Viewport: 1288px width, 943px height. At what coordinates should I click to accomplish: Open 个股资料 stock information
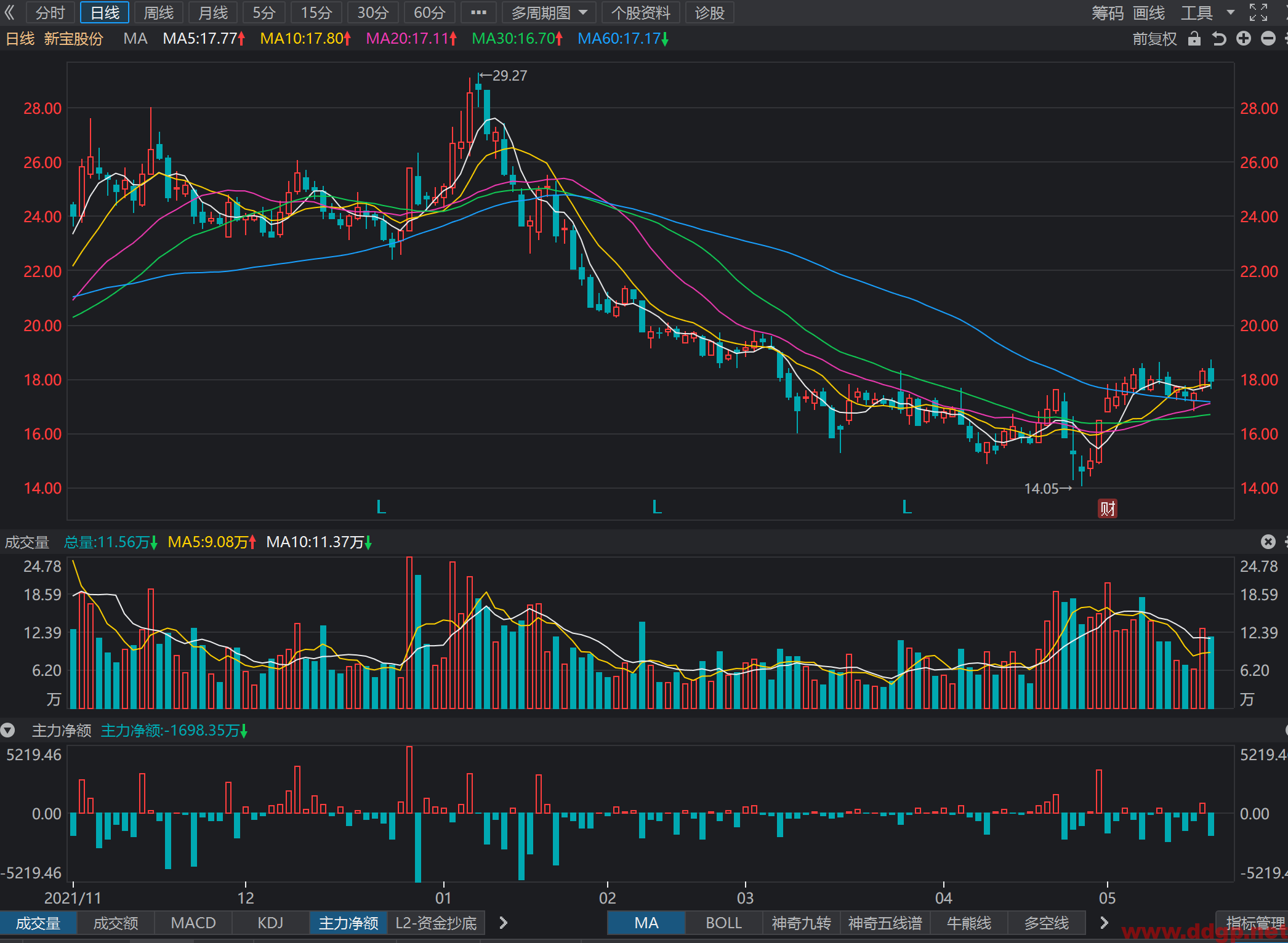tap(640, 12)
